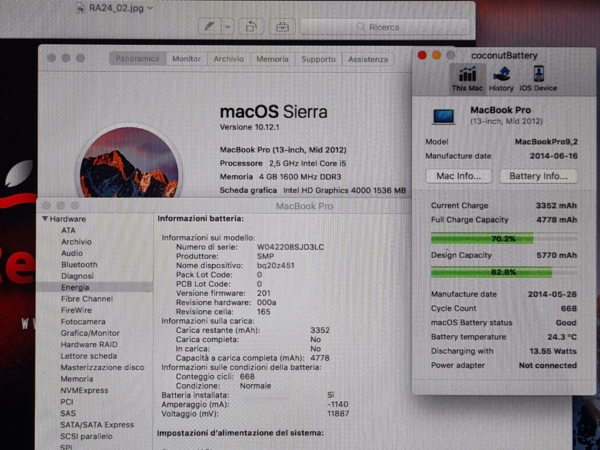Screen dimensions: 600x450
Task: Close the coconutBattery window with red button
Action: point(422,55)
